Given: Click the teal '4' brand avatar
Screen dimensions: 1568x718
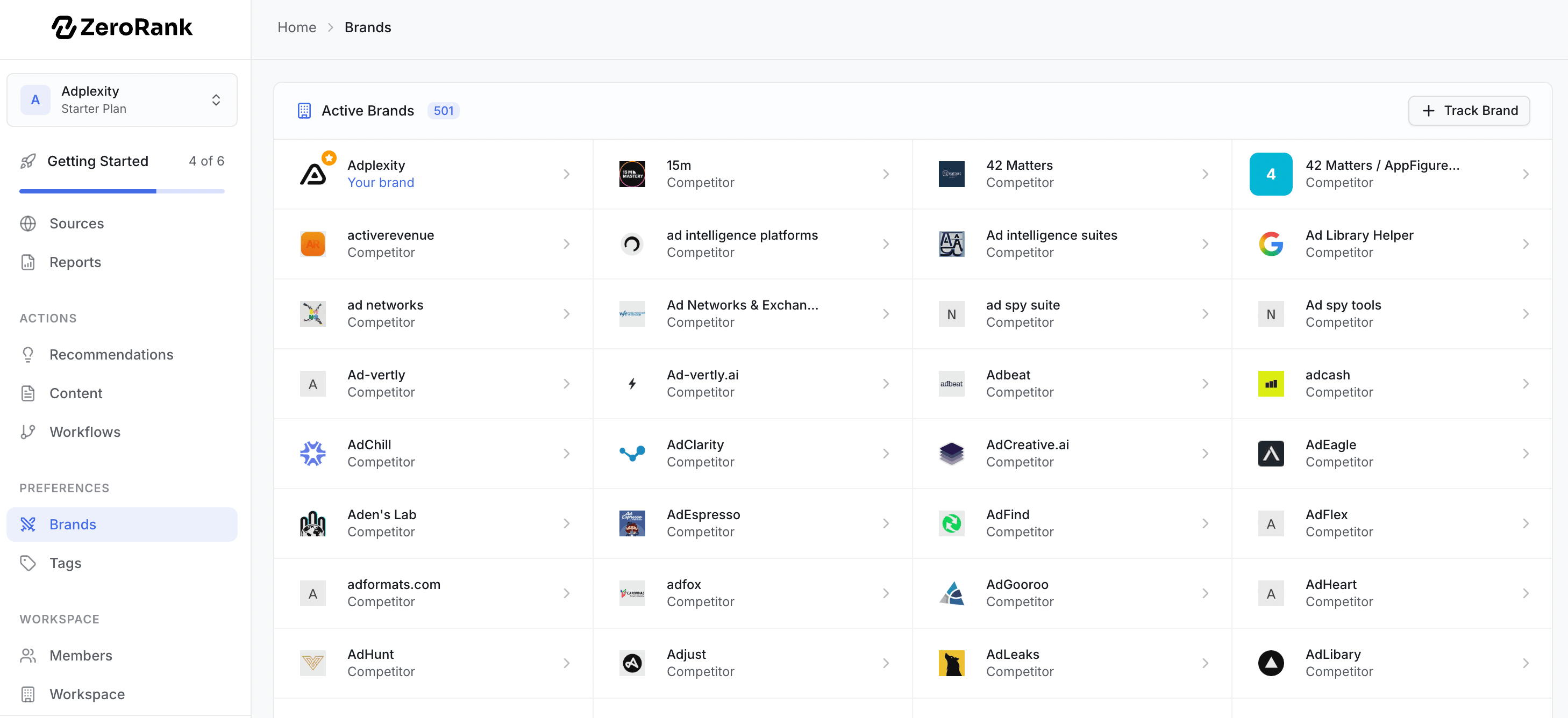Looking at the screenshot, I should (1271, 174).
